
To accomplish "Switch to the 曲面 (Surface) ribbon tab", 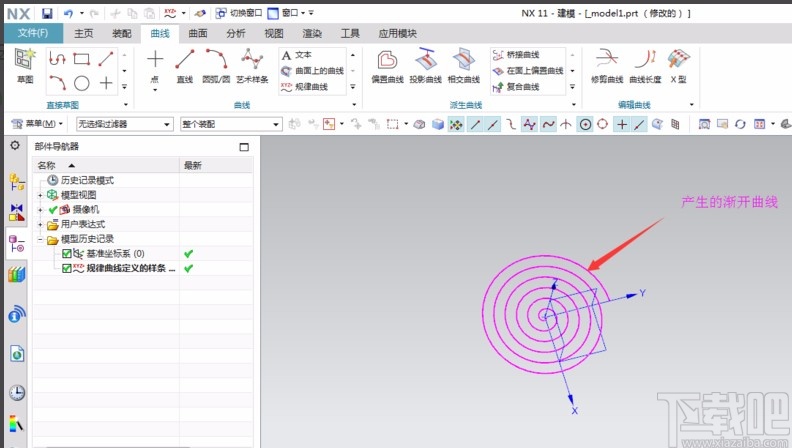I will (x=198, y=33).
